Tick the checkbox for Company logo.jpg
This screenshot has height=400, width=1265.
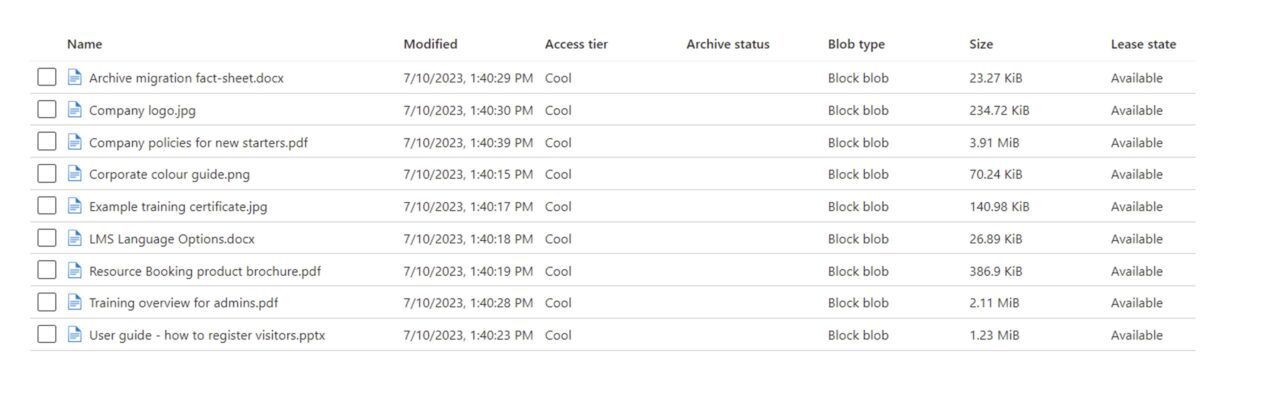pos(47,110)
